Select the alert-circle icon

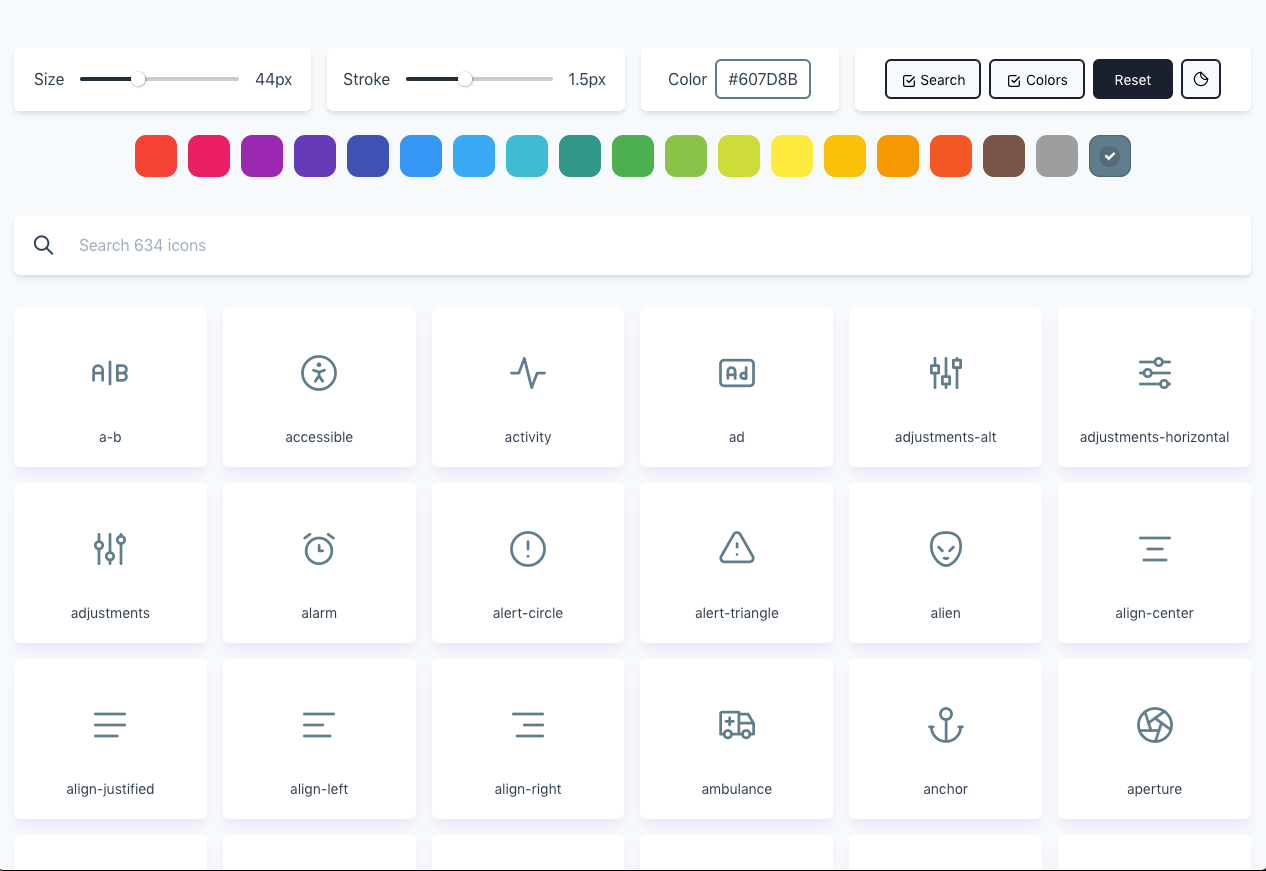click(x=527, y=549)
